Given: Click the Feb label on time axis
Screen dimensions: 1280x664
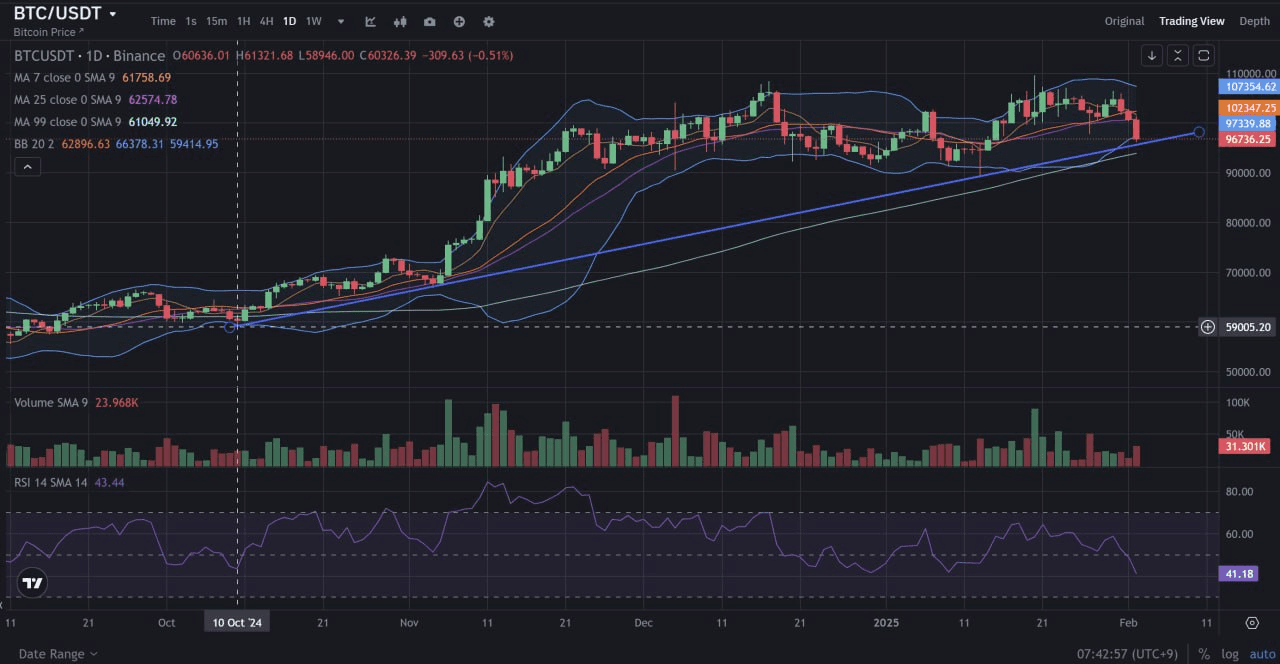Looking at the screenshot, I should click(x=1129, y=622).
